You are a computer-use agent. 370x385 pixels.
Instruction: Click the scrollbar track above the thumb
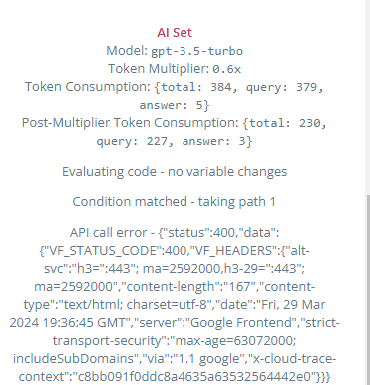coord(368,97)
